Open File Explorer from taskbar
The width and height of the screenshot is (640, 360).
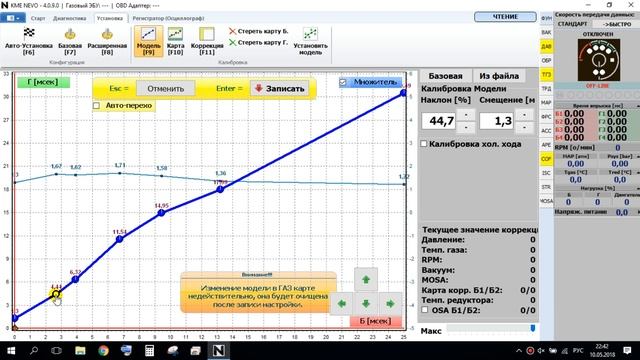point(80,351)
